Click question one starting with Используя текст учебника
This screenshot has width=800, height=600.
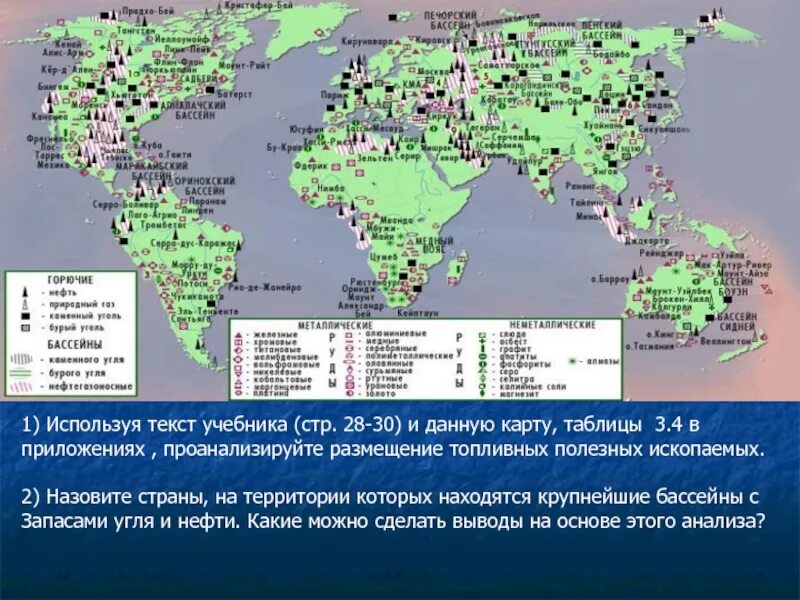click(x=393, y=437)
